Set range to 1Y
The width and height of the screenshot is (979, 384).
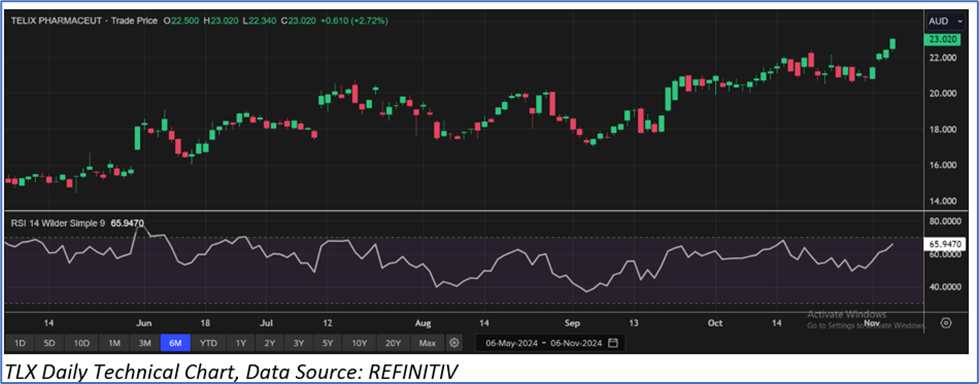click(x=241, y=343)
